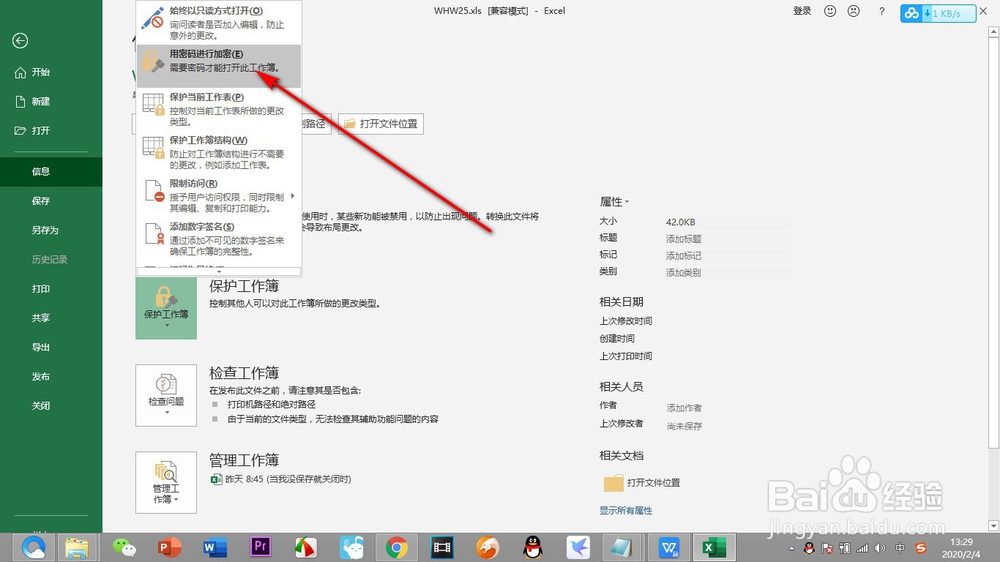1000x562 pixels.
Task: Click the 管理工作簿 dropdown button
Action: (166, 483)
